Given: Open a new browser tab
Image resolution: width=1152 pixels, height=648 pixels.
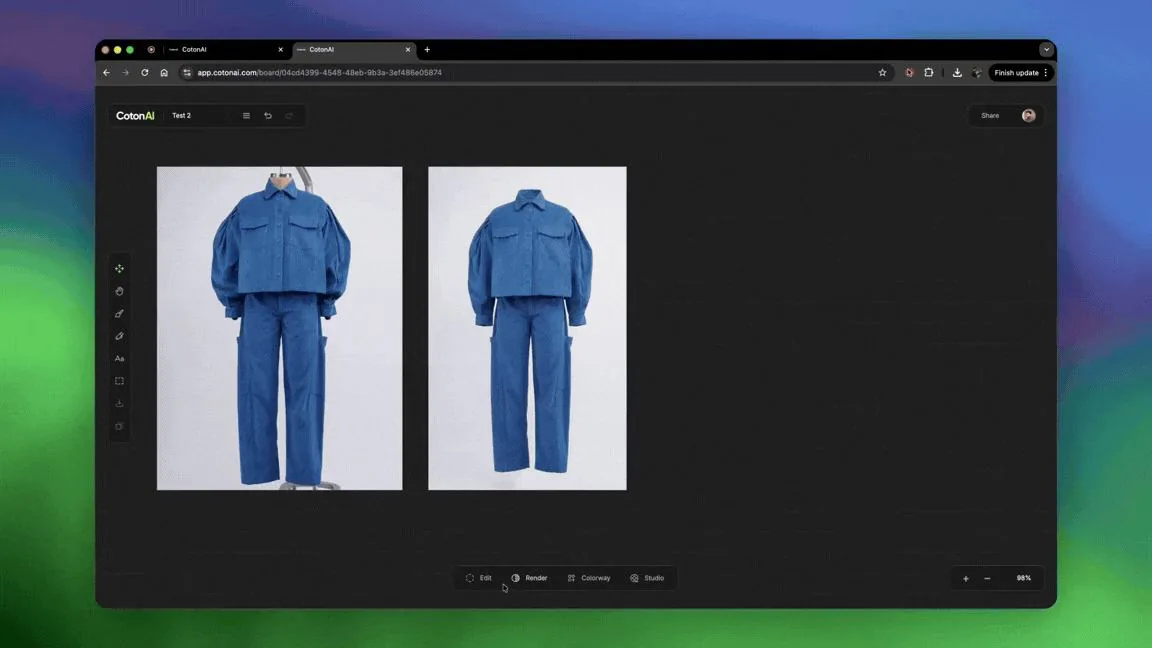Looking at the screenshot, I should (x=427, y=49).
